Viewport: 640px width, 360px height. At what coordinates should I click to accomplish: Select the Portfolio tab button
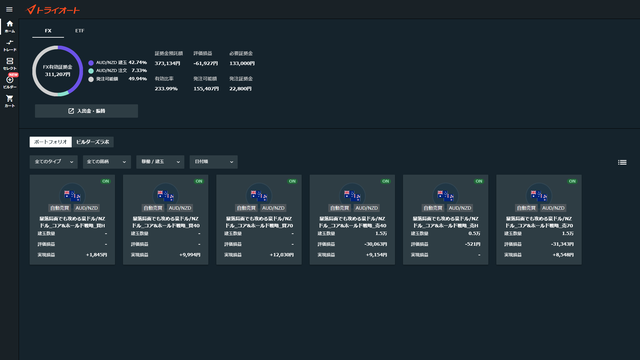point(51,142)
